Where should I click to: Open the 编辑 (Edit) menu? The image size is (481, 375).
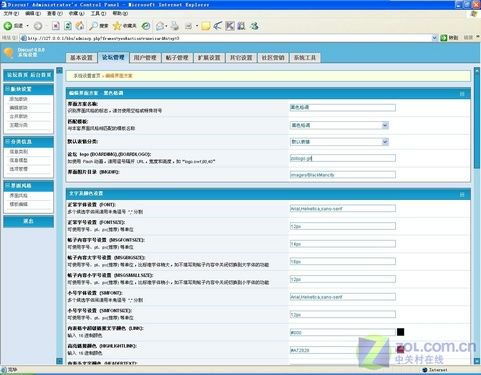(x=33, y=13)
